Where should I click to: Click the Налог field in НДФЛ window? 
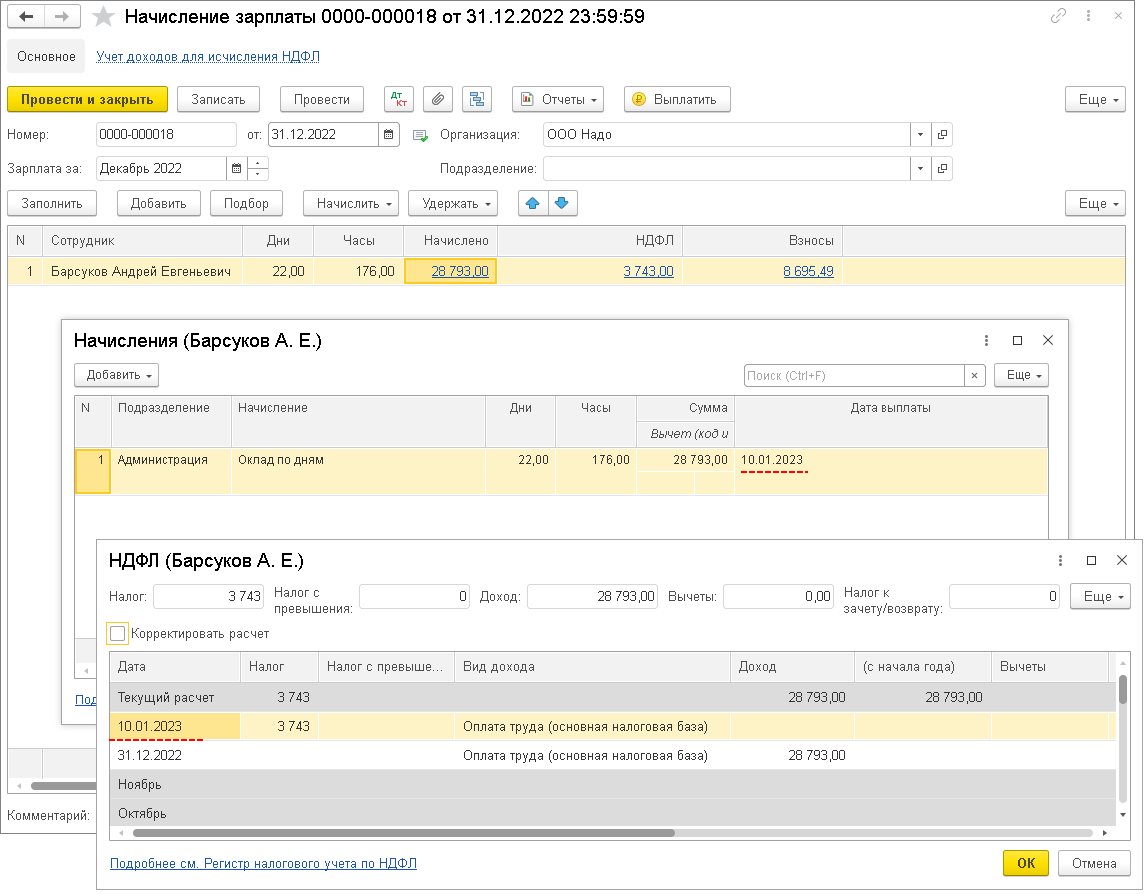(208, 596)
